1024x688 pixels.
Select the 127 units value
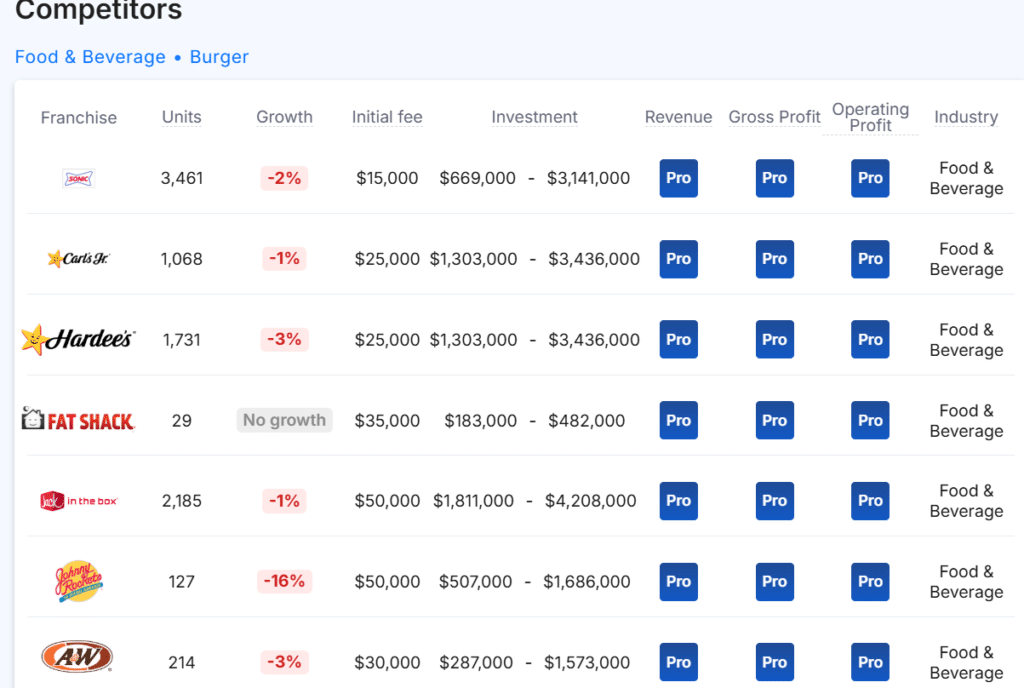(x=182, y=582)
